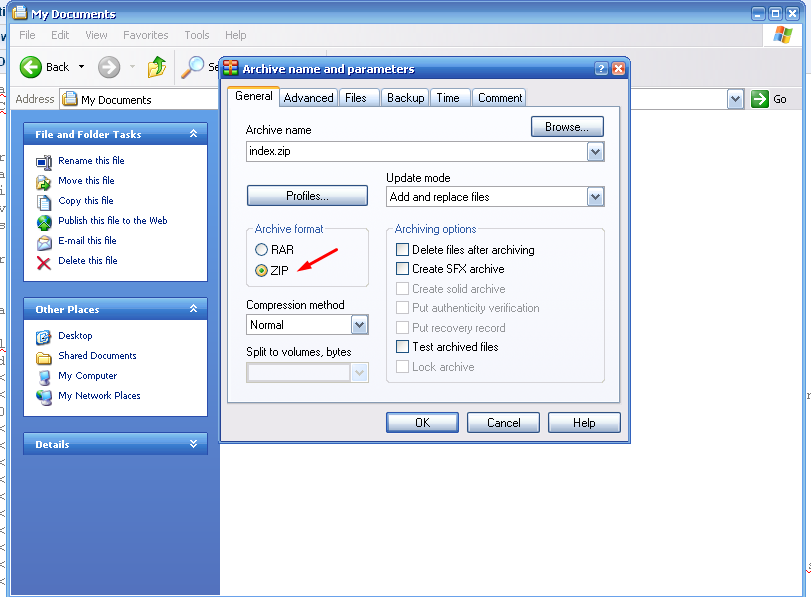Screen dimensions: 811x597
Task: Click the Publish to Web globe icon
Action: coord(44,222)
